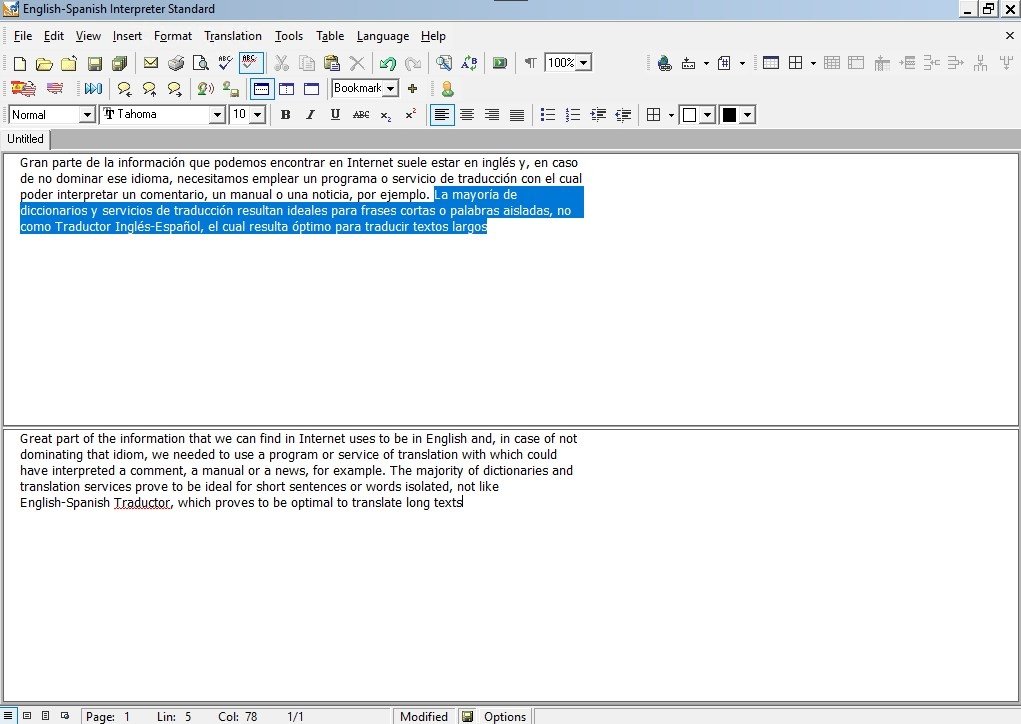1021x724 pixels.
Task: Apply bulleted list formatting
Action: point(548,115)
